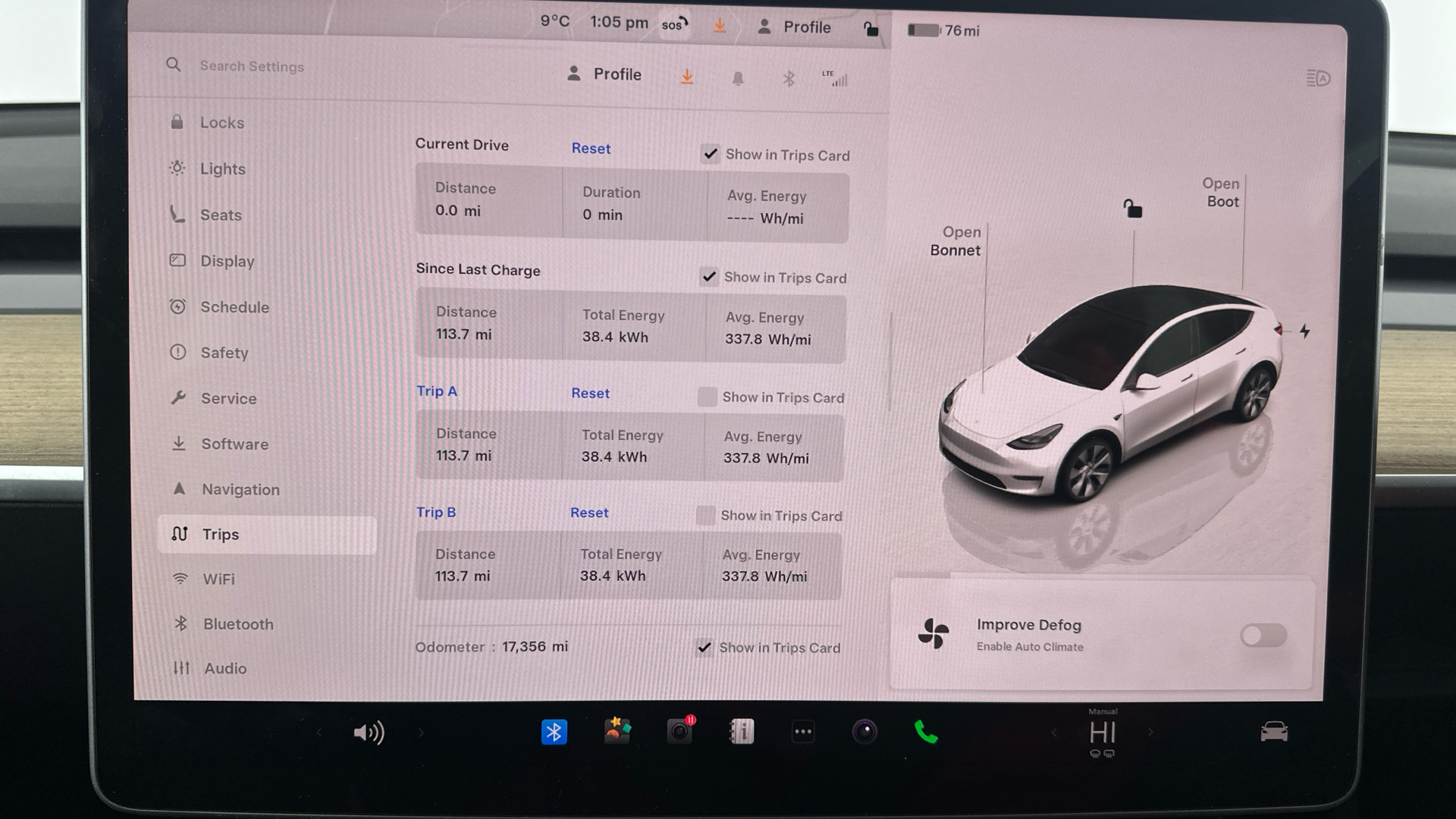The image size is (1456, 819).
Task: Reset the Trip B counter
Action: coord(588,513)
